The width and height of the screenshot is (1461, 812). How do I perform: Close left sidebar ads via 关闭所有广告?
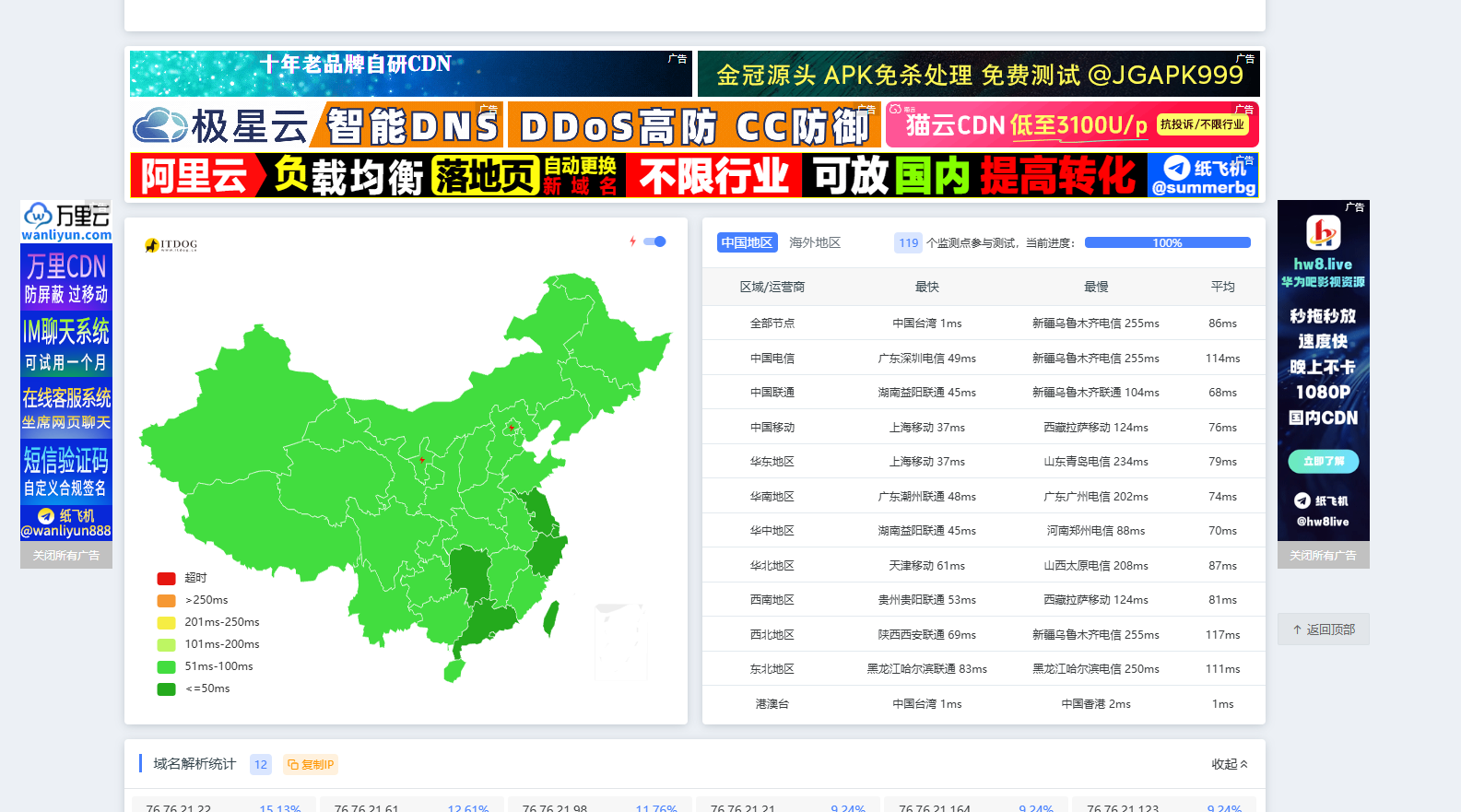pyautogui.click(x=66, y=555)
